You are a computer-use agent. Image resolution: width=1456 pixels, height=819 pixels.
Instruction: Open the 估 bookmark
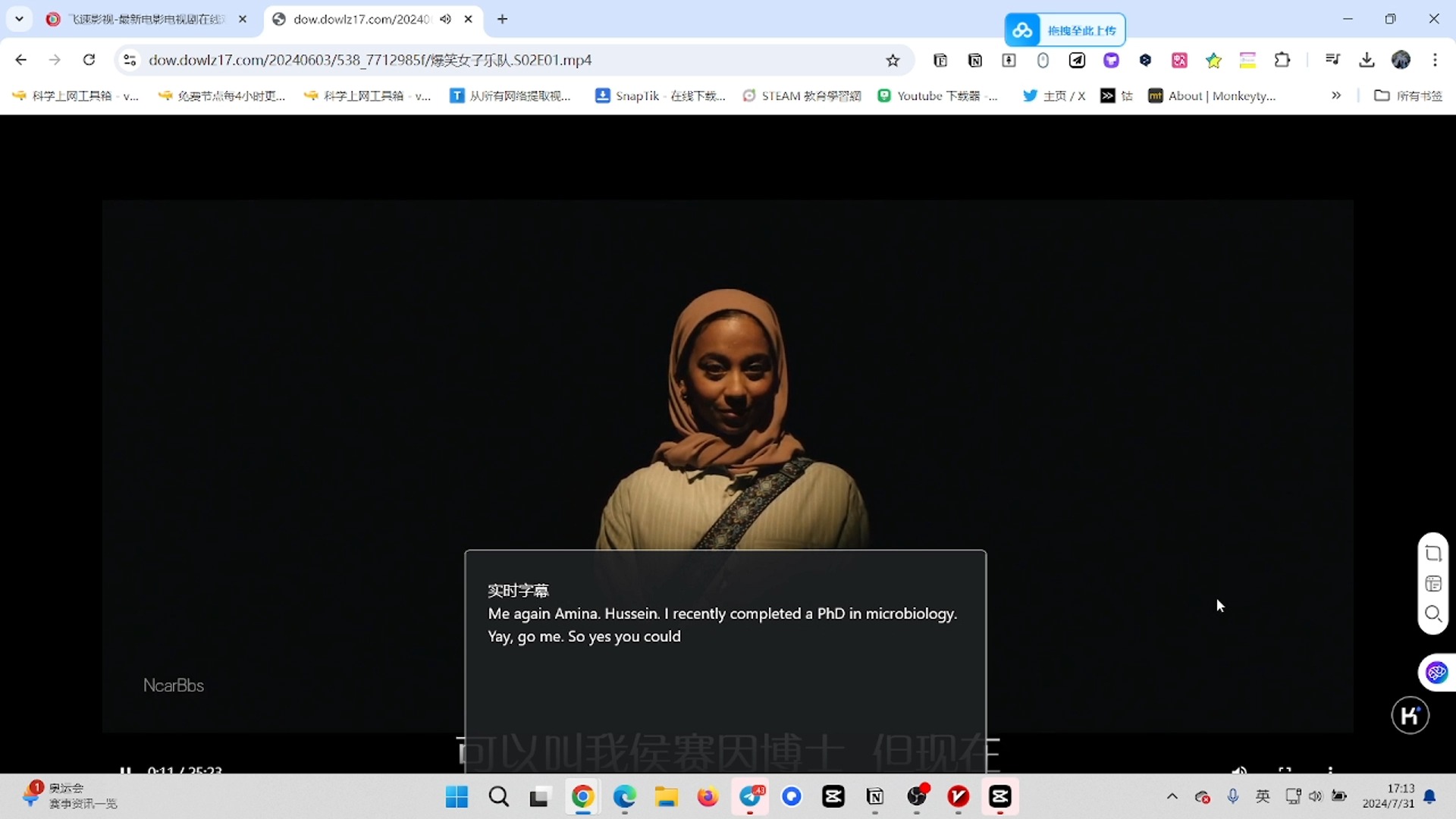click(x=1116, y=96)
